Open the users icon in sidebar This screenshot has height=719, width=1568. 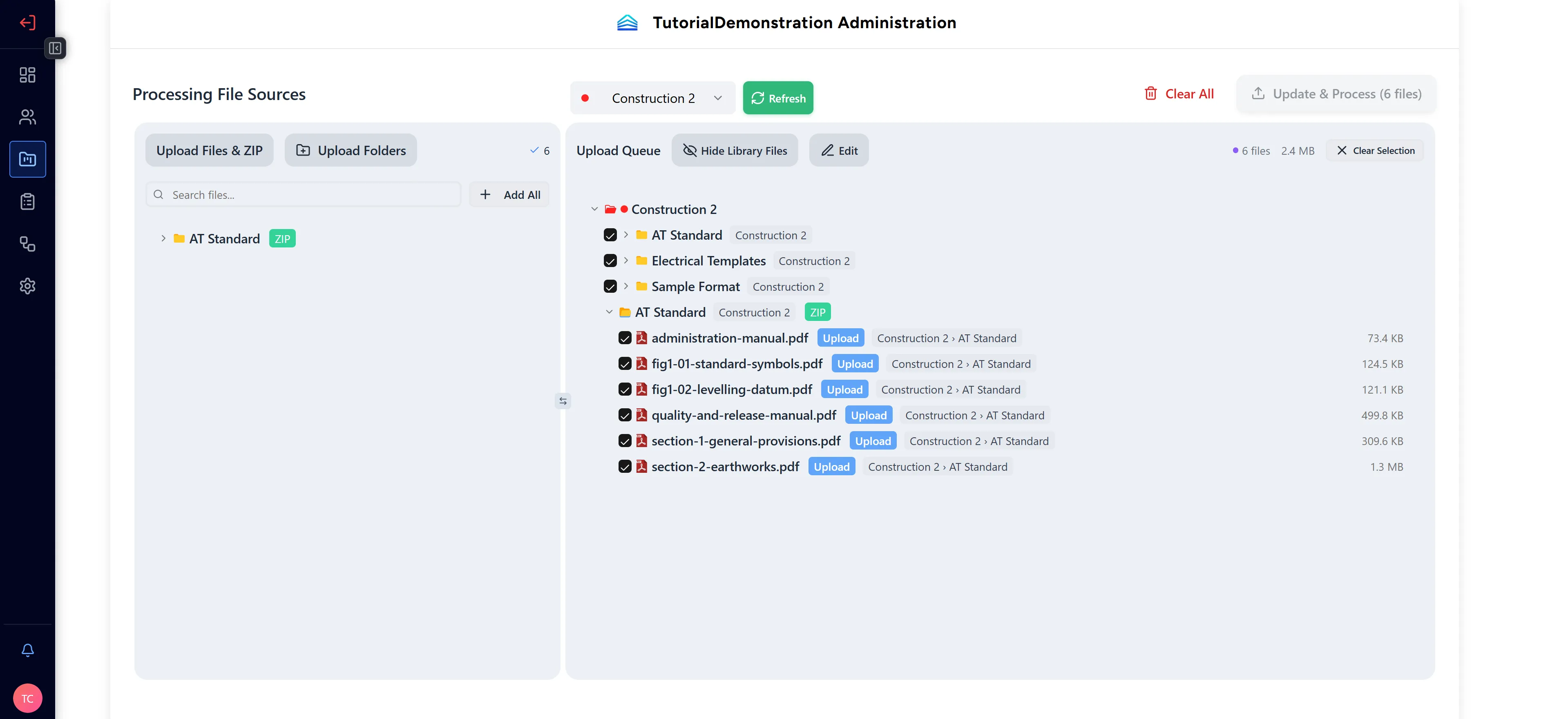27,117
